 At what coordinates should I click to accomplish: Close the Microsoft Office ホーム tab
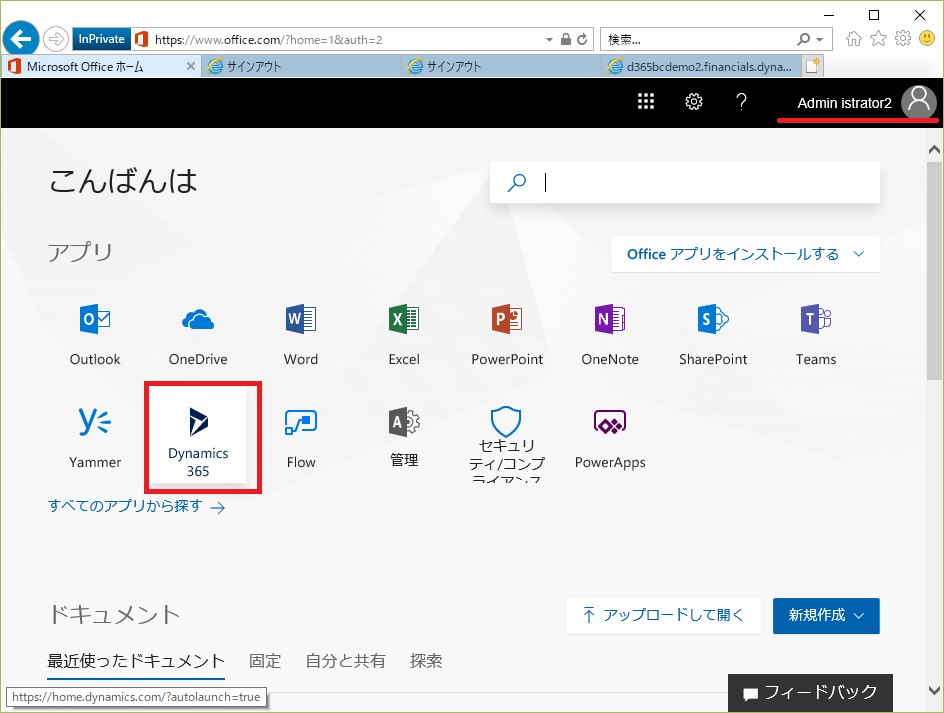click(x=190, y=66)
